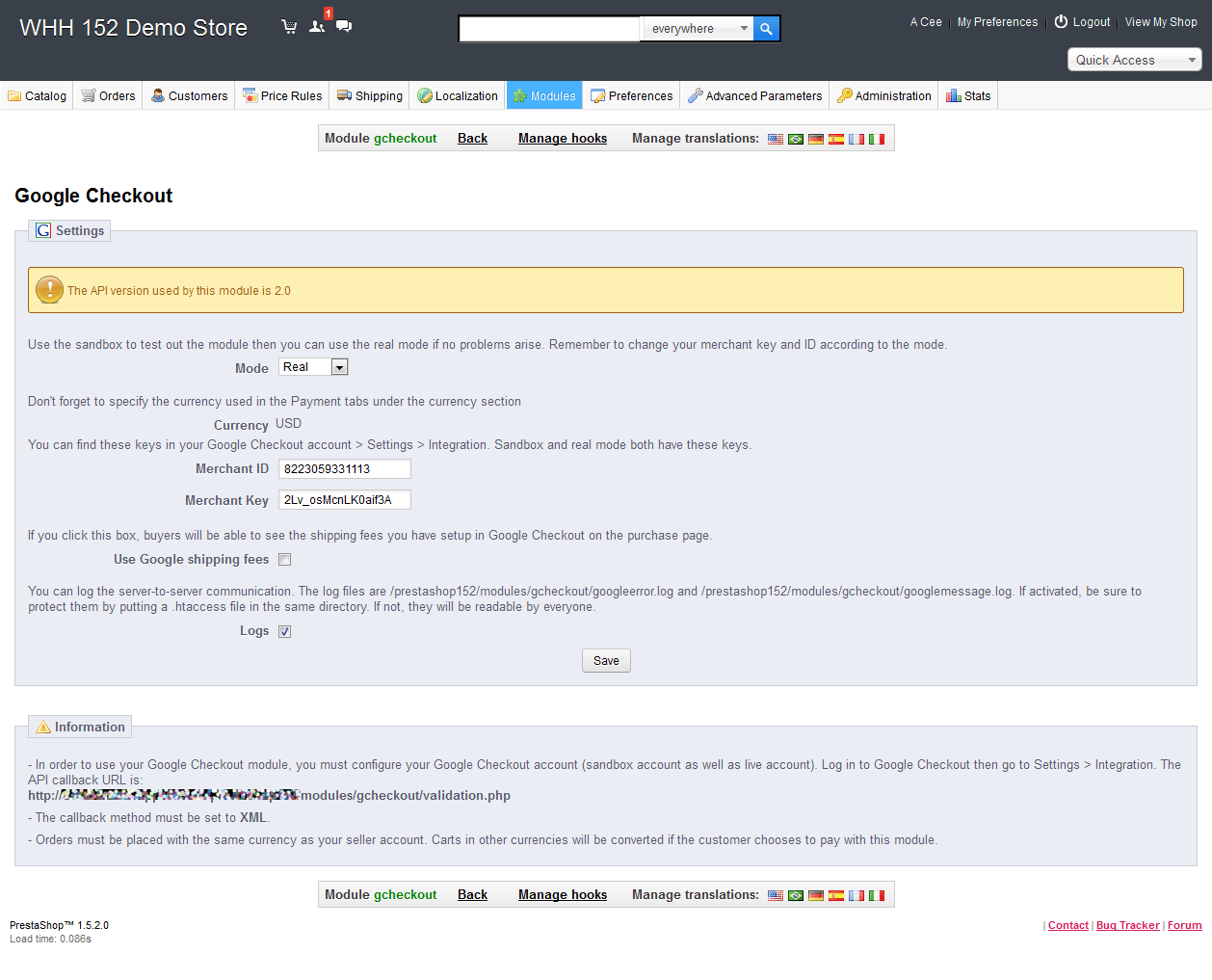The image size is (1212, 980).
Task: Click the Logout power icon
Action: (x=1061, y=21)
